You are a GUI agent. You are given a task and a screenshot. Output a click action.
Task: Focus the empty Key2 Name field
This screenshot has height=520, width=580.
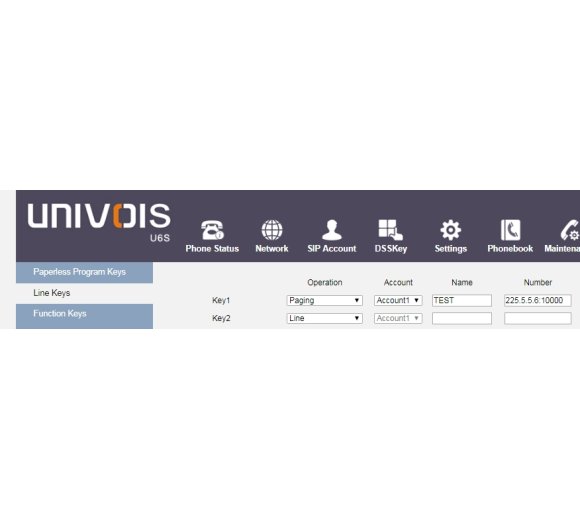click(x=462, y=318)
